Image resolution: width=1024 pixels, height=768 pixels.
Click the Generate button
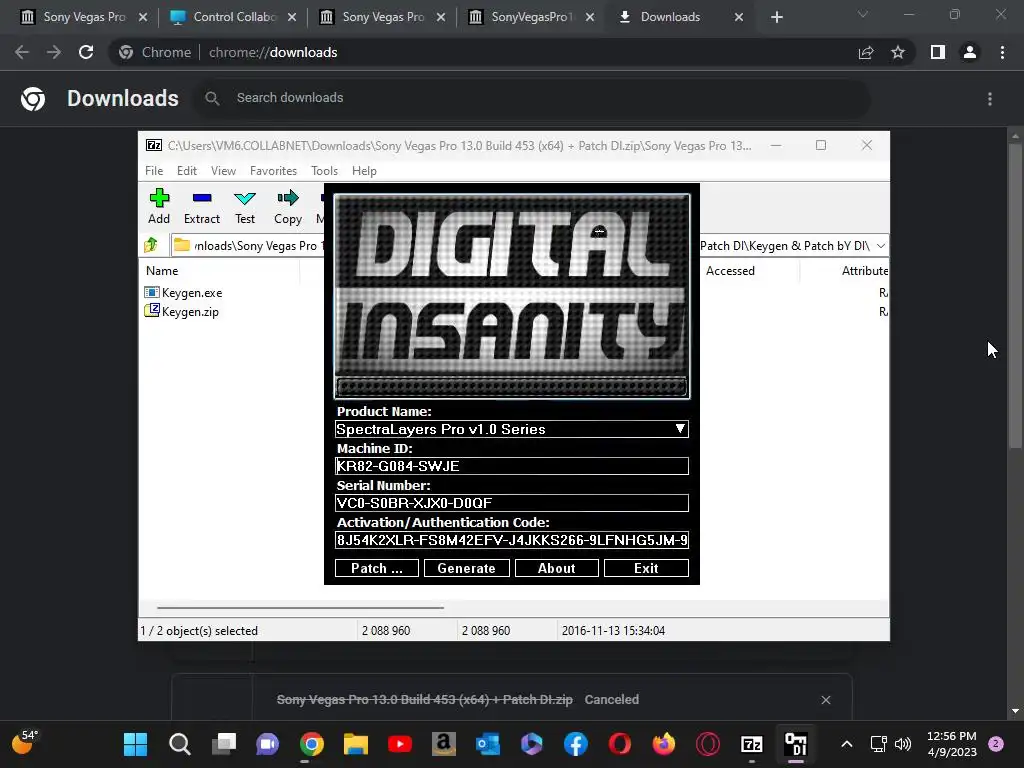466,568
